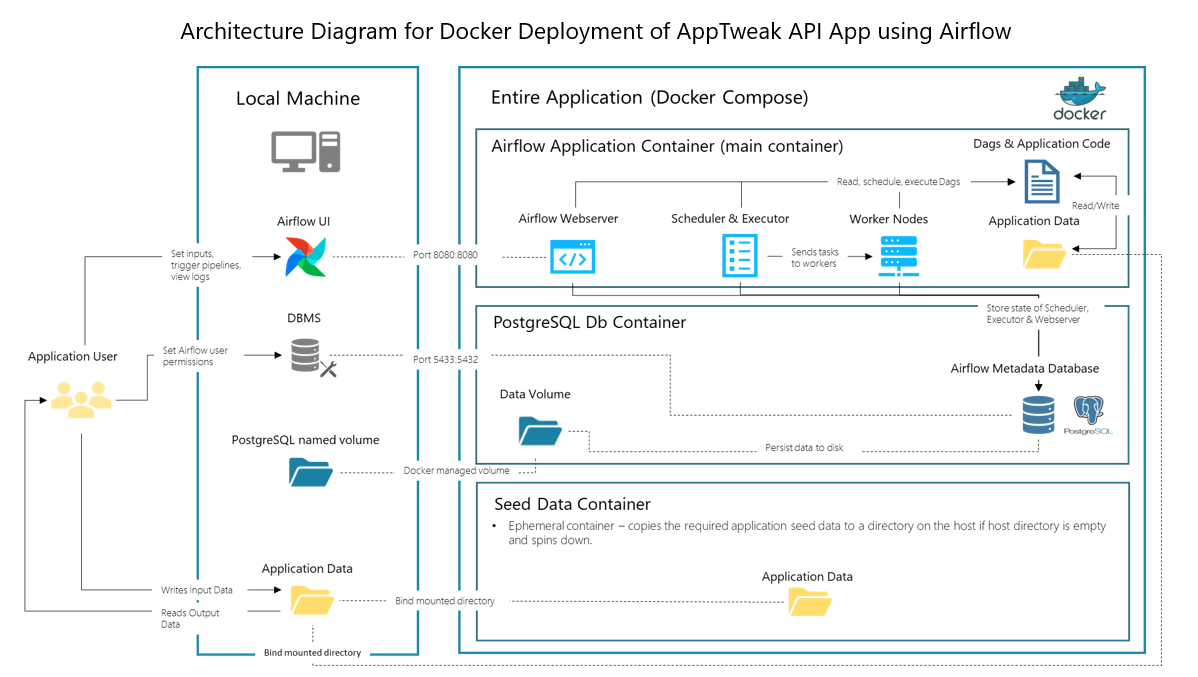Click the PostgreSQL elephant logo
The image size is (1198, 677).
click(1090, 412)
